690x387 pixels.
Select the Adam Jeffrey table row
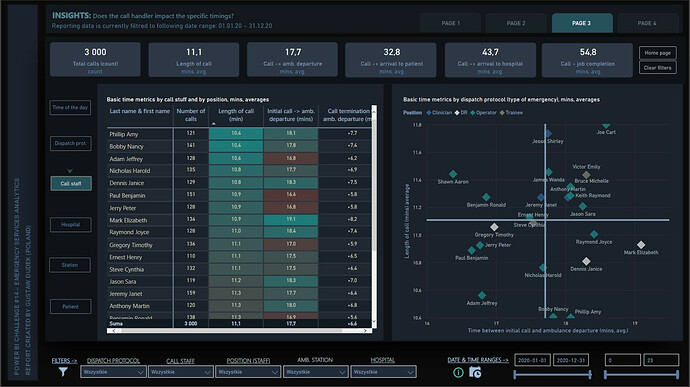239,158
